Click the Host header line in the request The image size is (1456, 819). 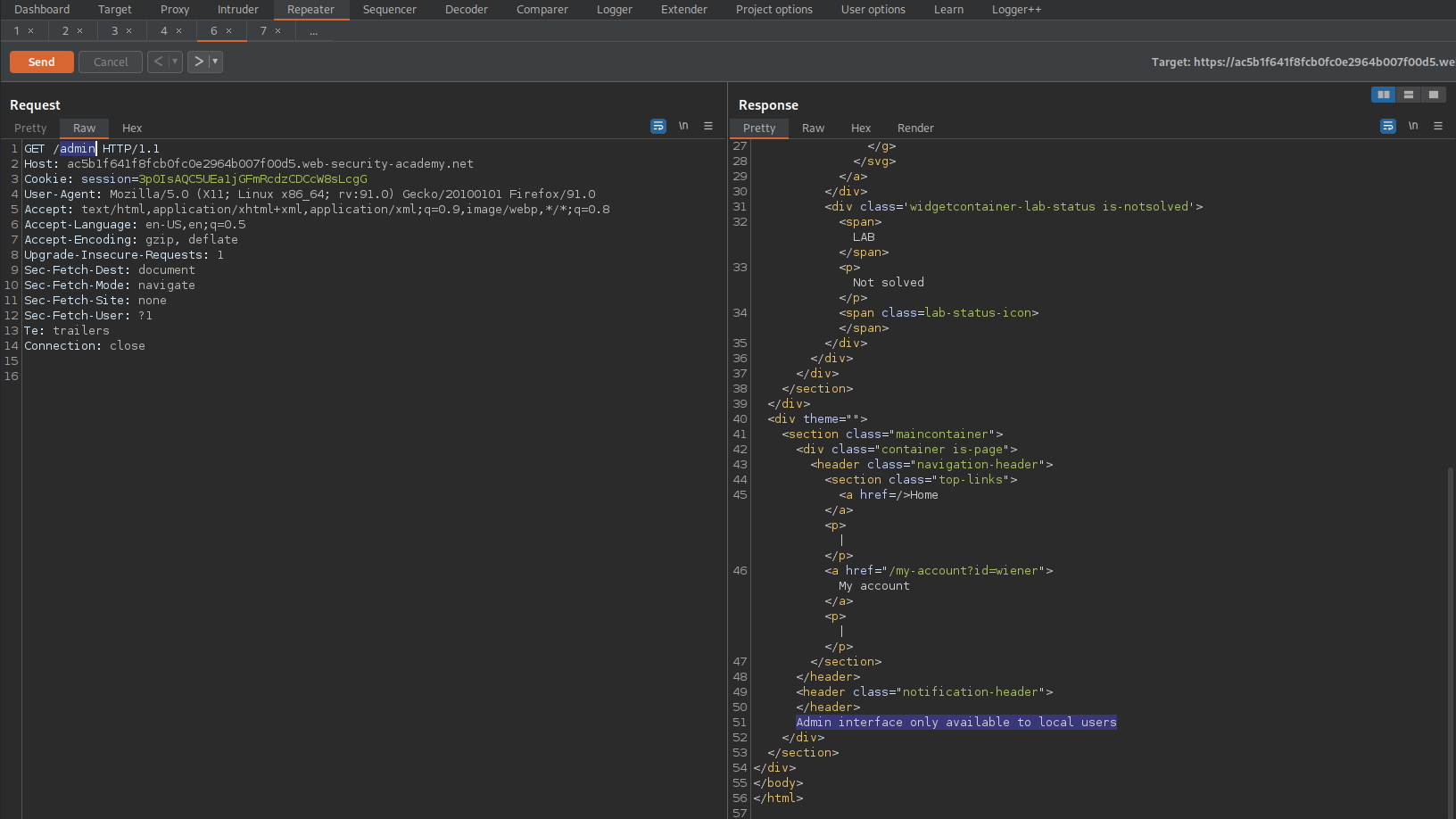tap(249, 164)
